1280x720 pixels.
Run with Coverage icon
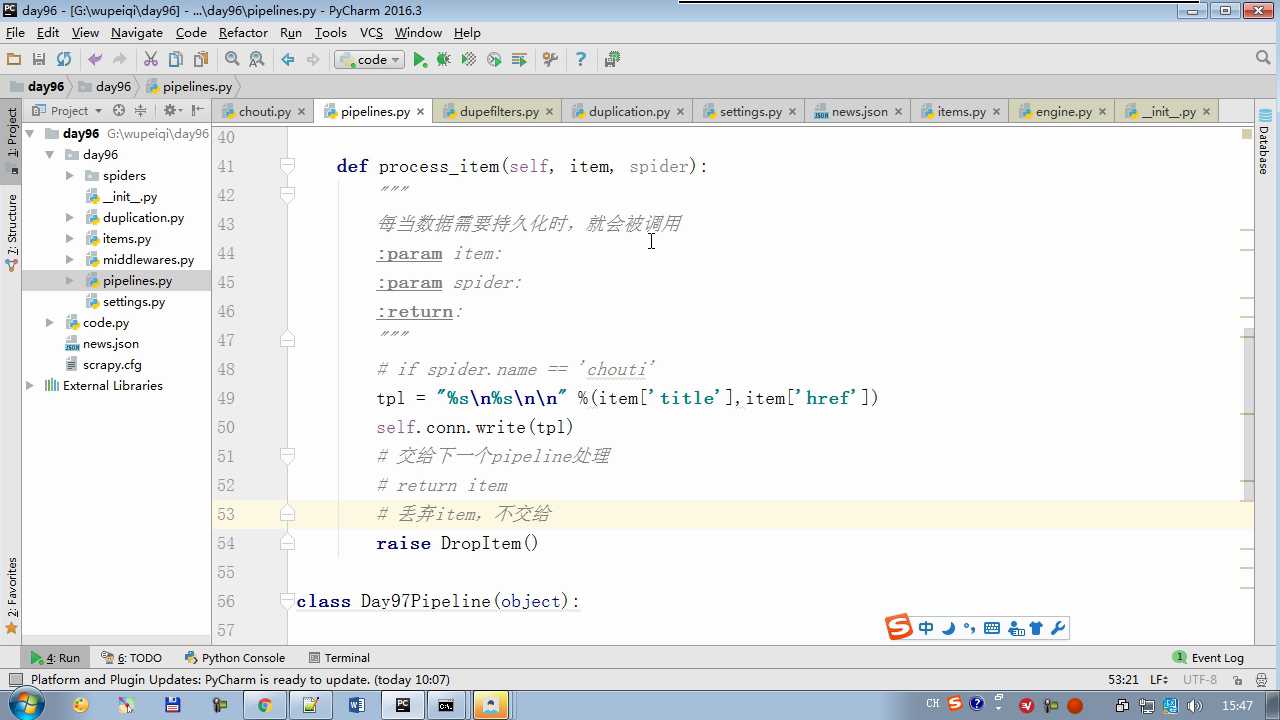pyautogui.click(x=469, y=60)
